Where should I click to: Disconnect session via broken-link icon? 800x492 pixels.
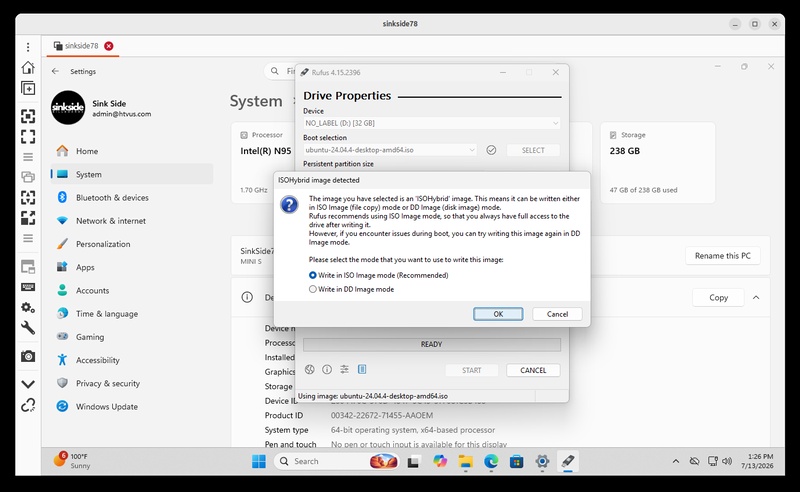[28, 405]
